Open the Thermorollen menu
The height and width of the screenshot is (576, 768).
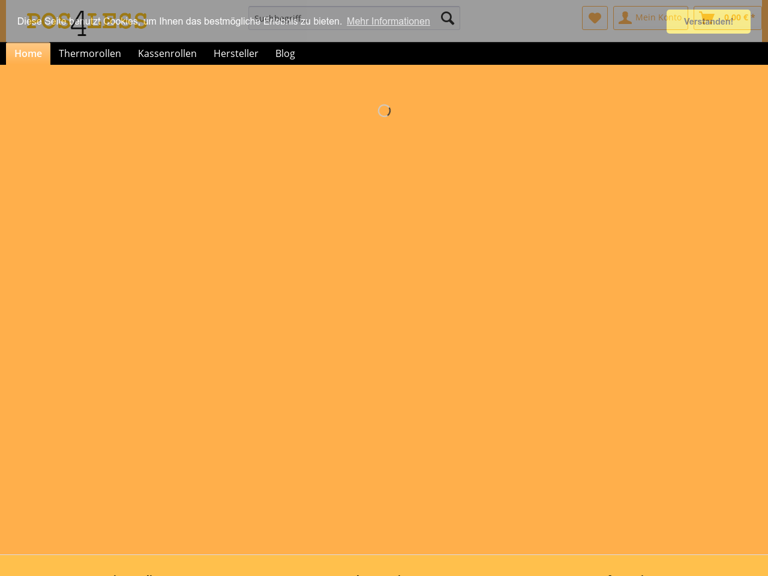tap(90, 53)
